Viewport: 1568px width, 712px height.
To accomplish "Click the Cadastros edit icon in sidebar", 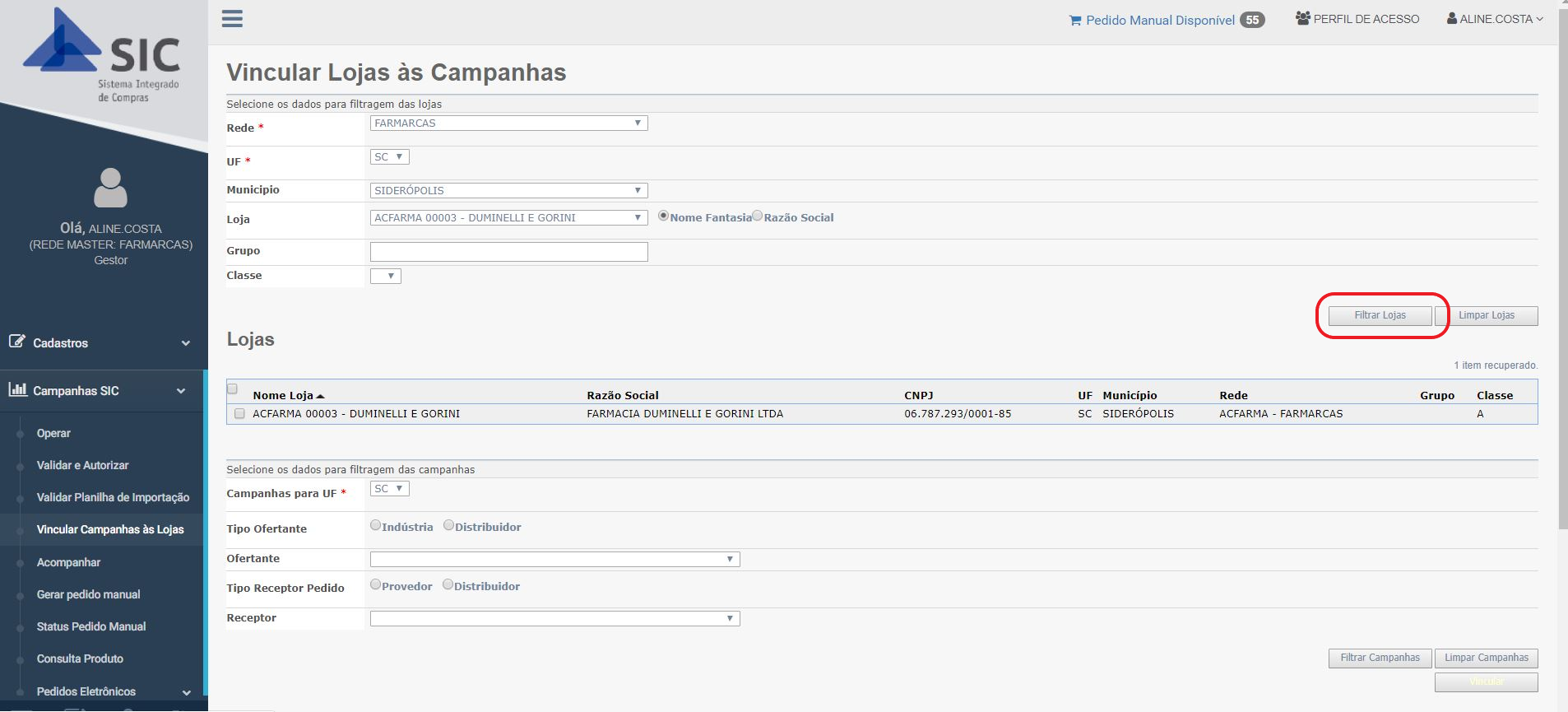I will point(16,342).
